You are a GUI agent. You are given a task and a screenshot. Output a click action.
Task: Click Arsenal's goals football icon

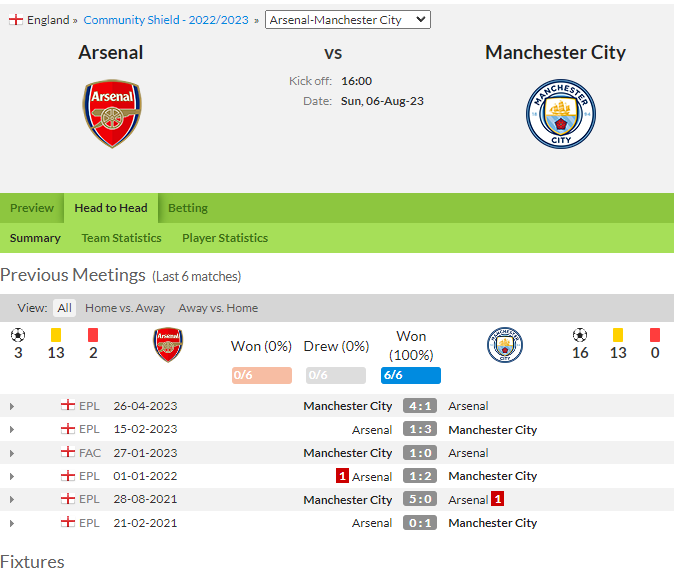click(x=18, y=335)
